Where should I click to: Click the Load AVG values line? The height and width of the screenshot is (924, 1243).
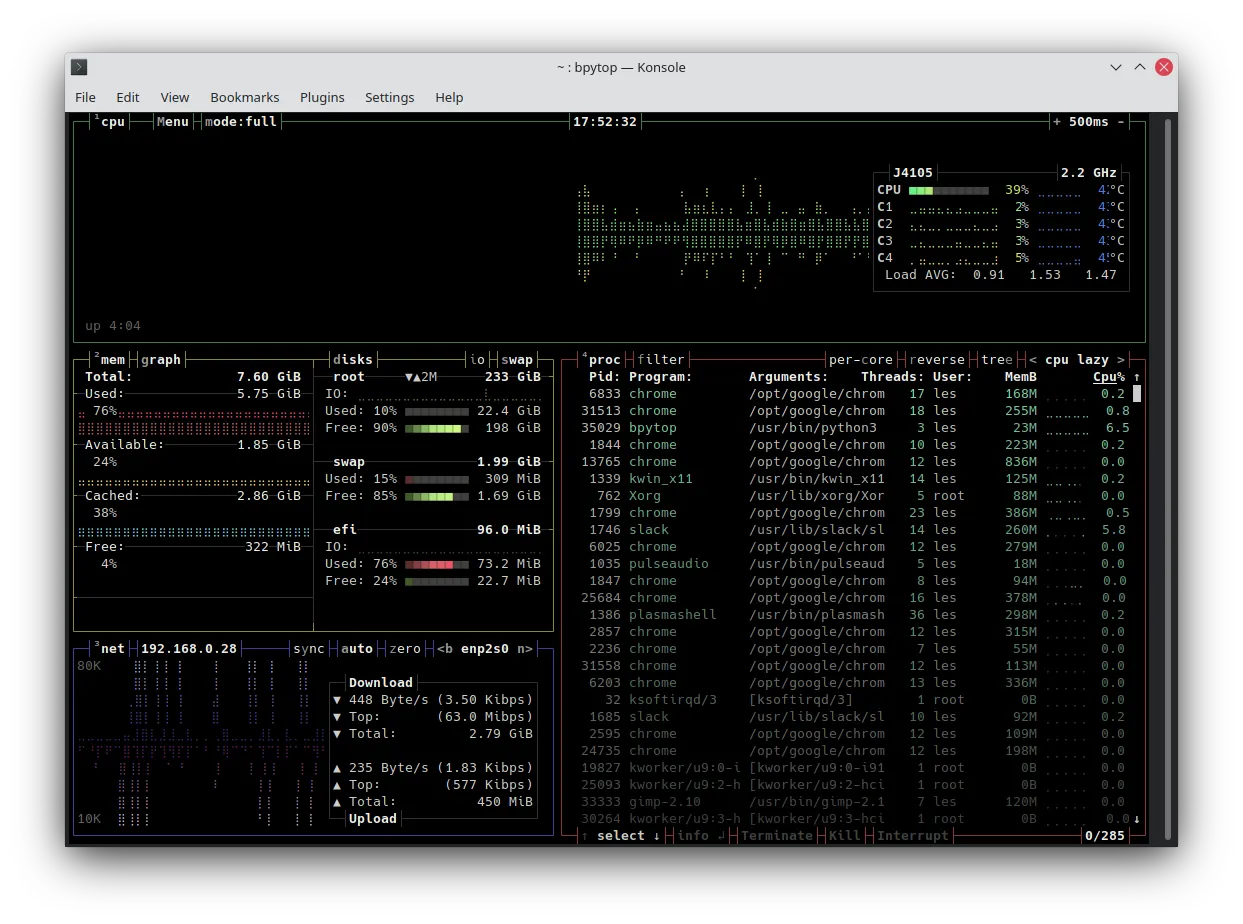[1001, 274]
